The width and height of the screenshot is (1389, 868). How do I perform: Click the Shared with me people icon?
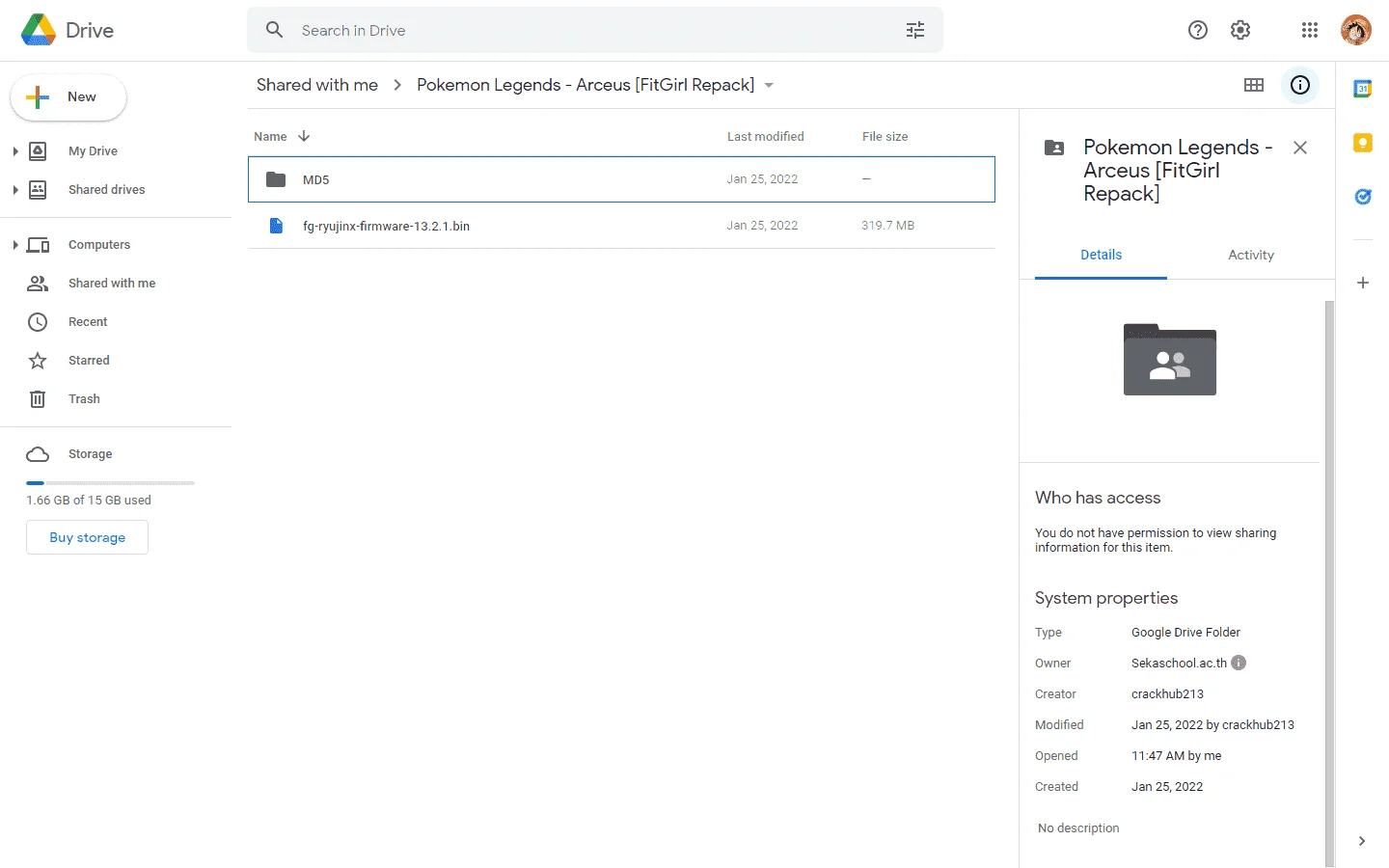pyautogui.click(x=38, y=284)
